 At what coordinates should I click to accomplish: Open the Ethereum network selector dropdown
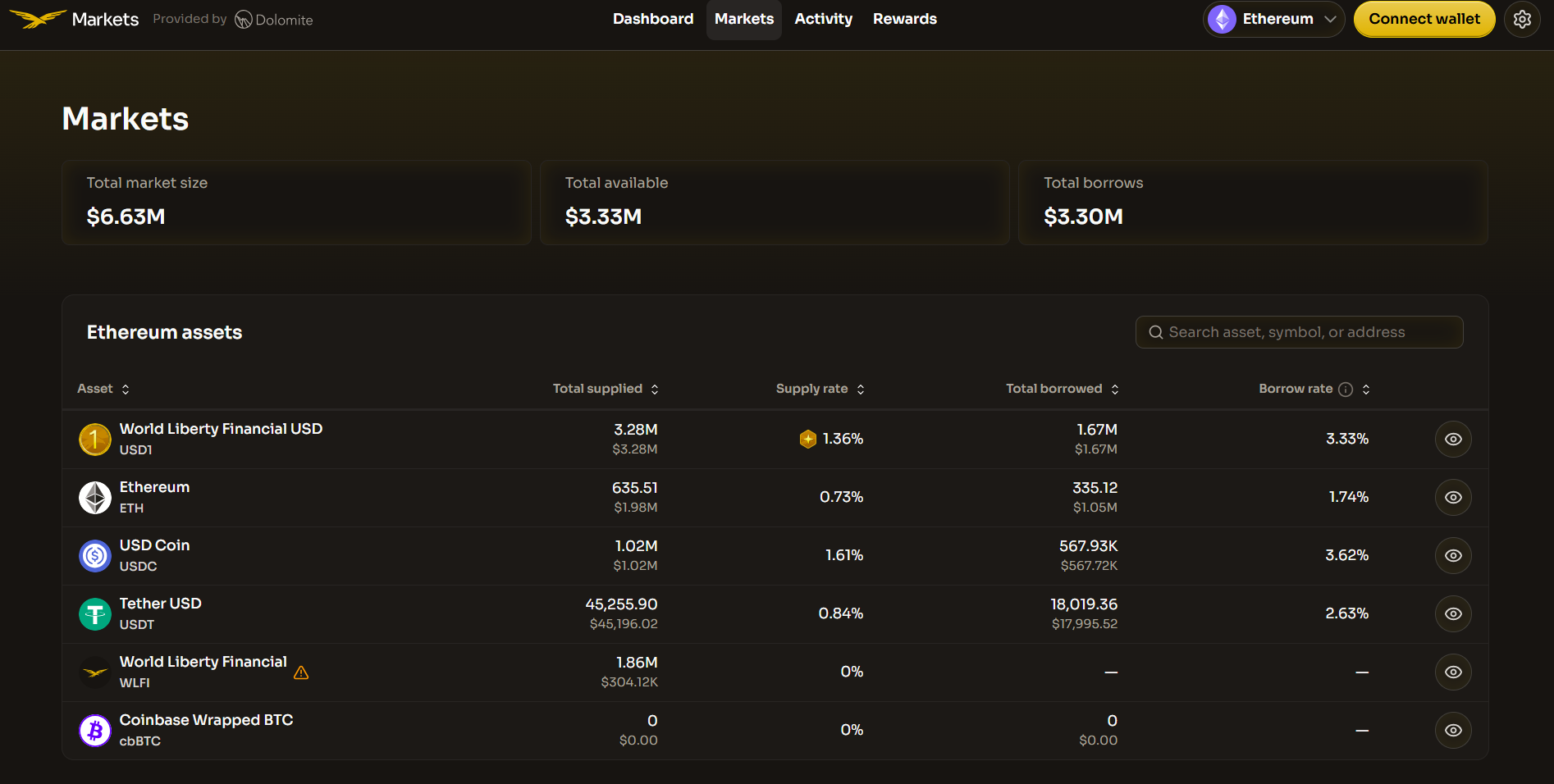tap(1273, 19)
